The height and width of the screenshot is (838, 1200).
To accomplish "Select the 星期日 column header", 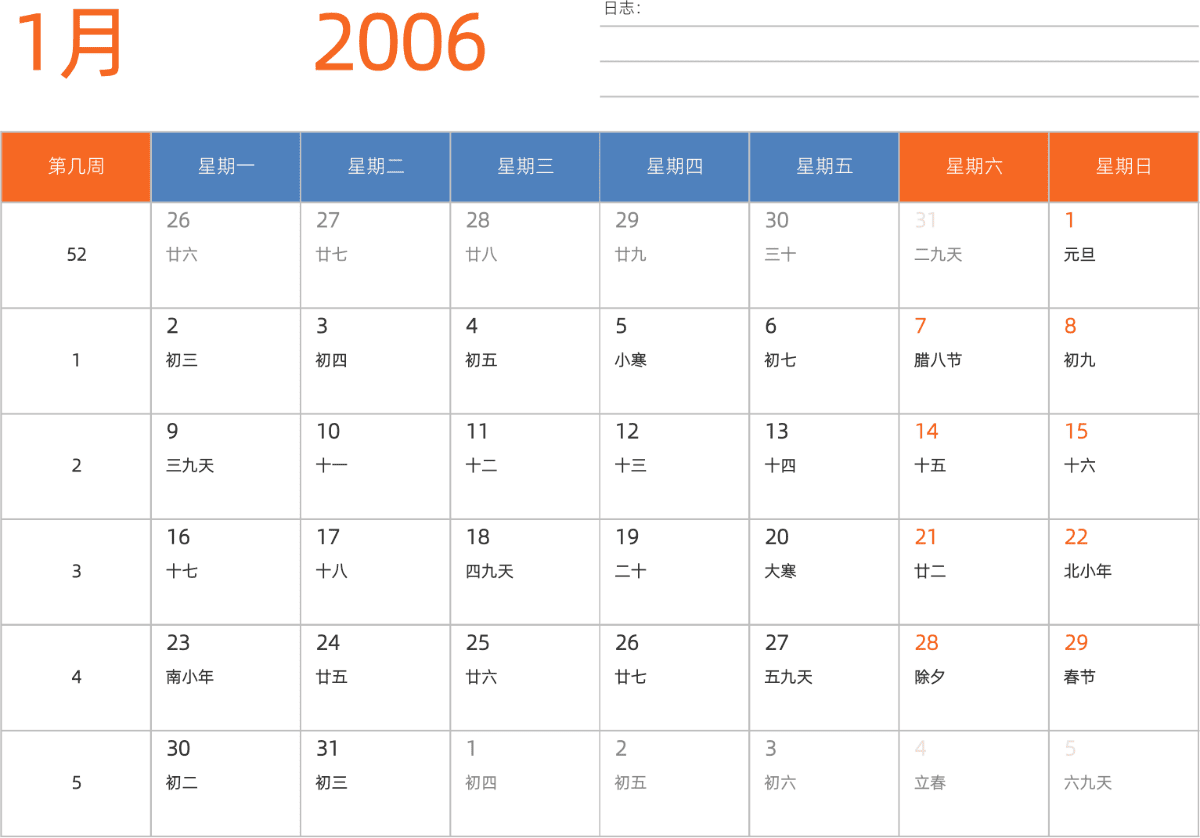I will pyautogui.click(x=1124, y=167).
